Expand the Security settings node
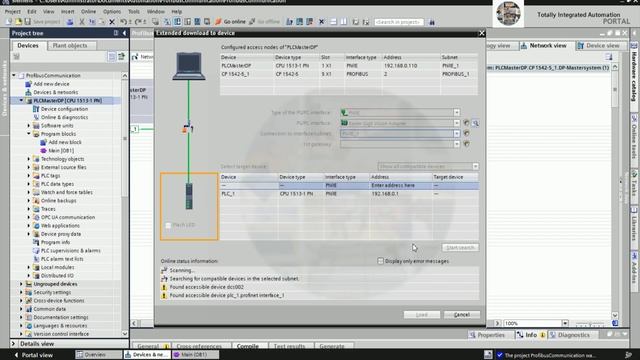This screenshot has width=640, height=360. (x=21, y=292)
